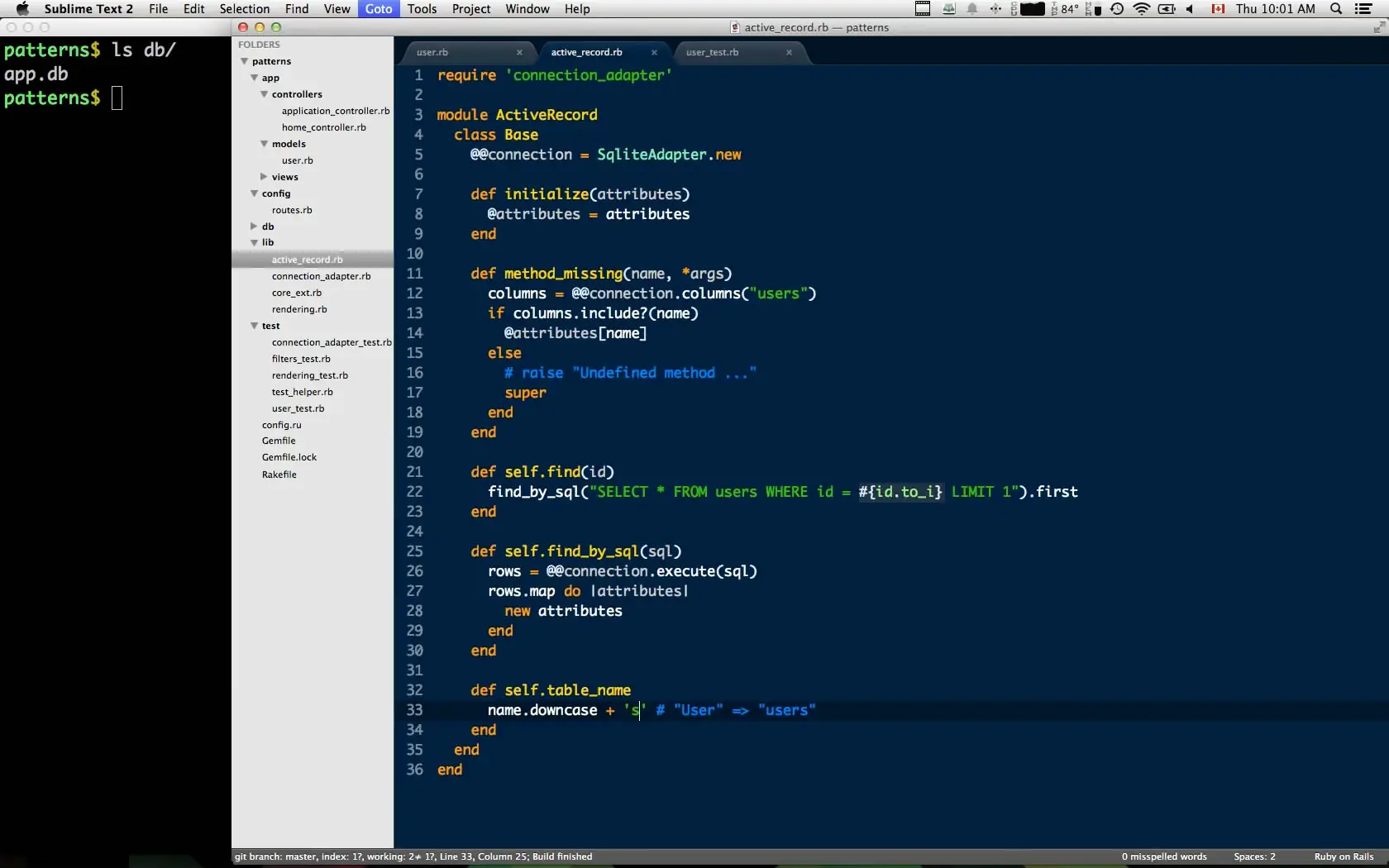The width and height of the screenshot is (1389, 868).
Task: Click the 0 misspelled words status
Action: coord(1164,856)
